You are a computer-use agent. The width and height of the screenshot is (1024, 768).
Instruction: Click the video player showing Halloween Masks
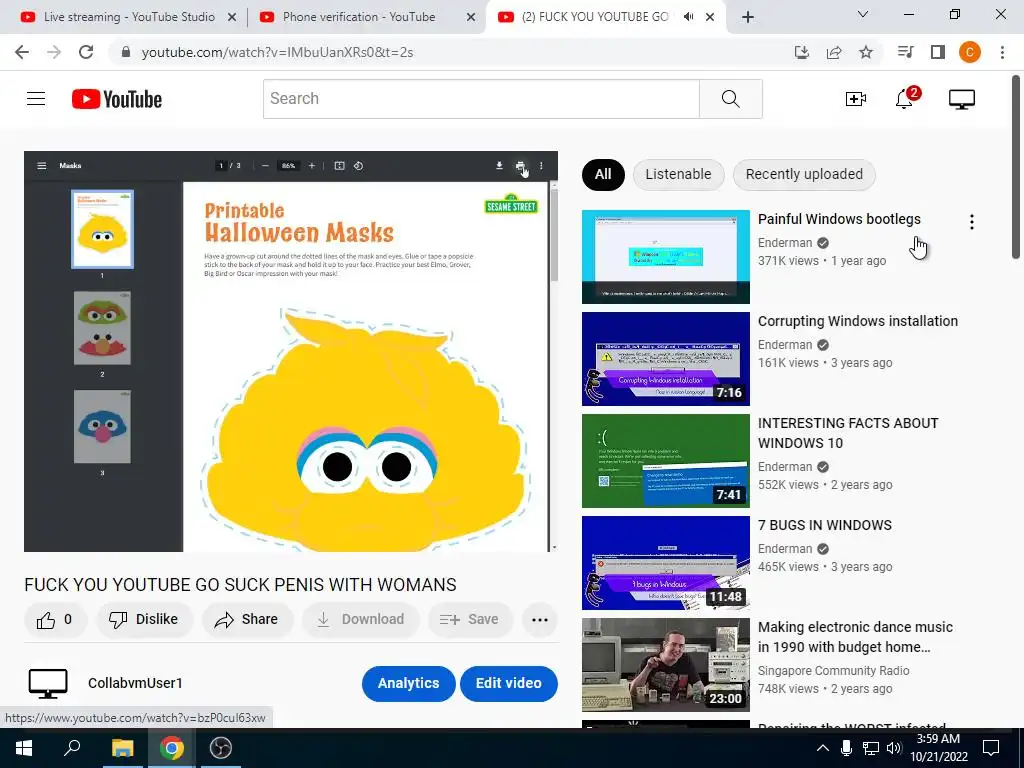point(291,351)
